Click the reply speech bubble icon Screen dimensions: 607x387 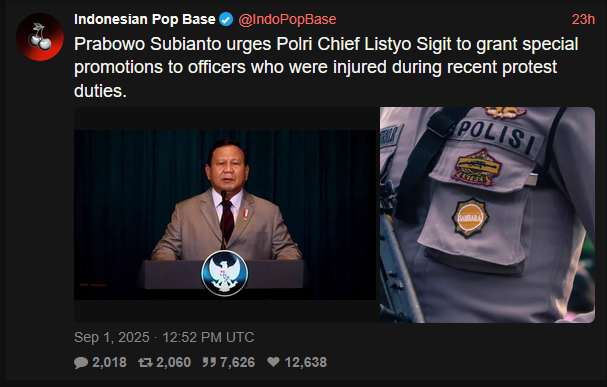pyautogui.click(x=81, y=363)
